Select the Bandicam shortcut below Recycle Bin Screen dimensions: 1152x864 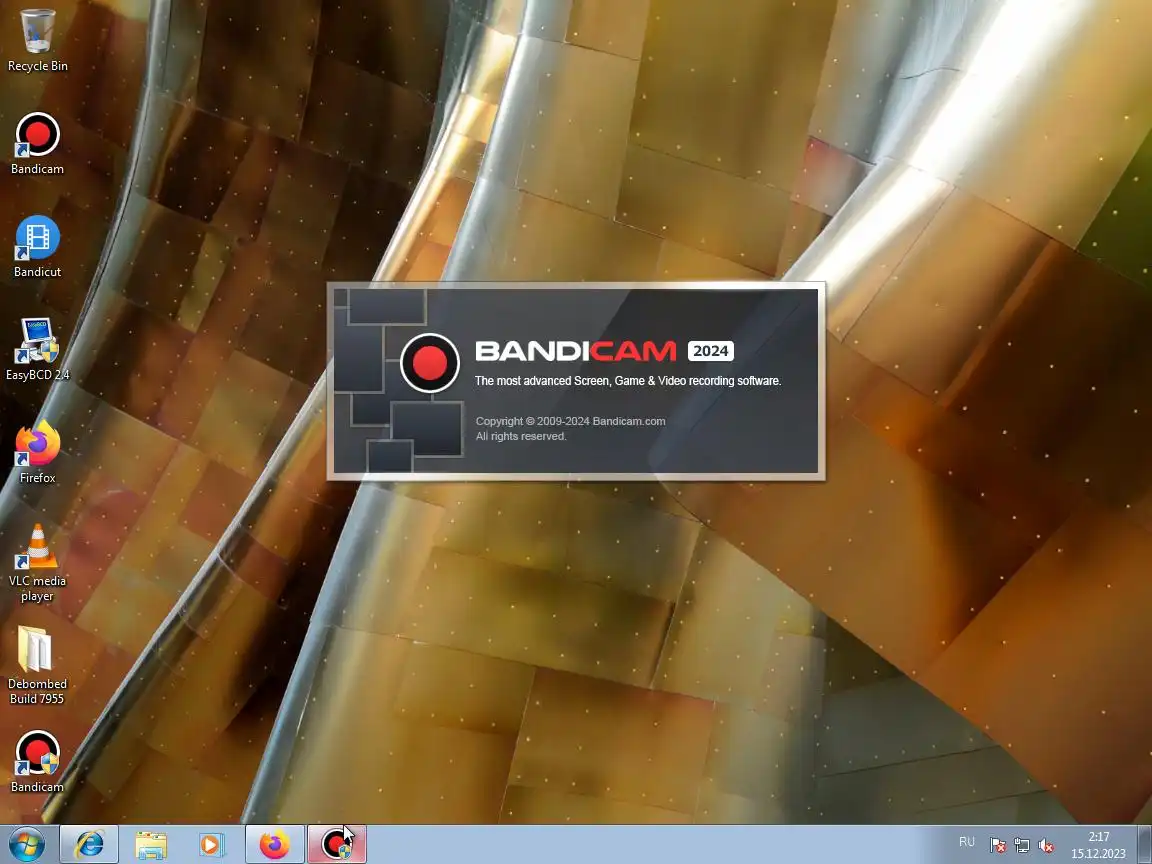(37, 143)
